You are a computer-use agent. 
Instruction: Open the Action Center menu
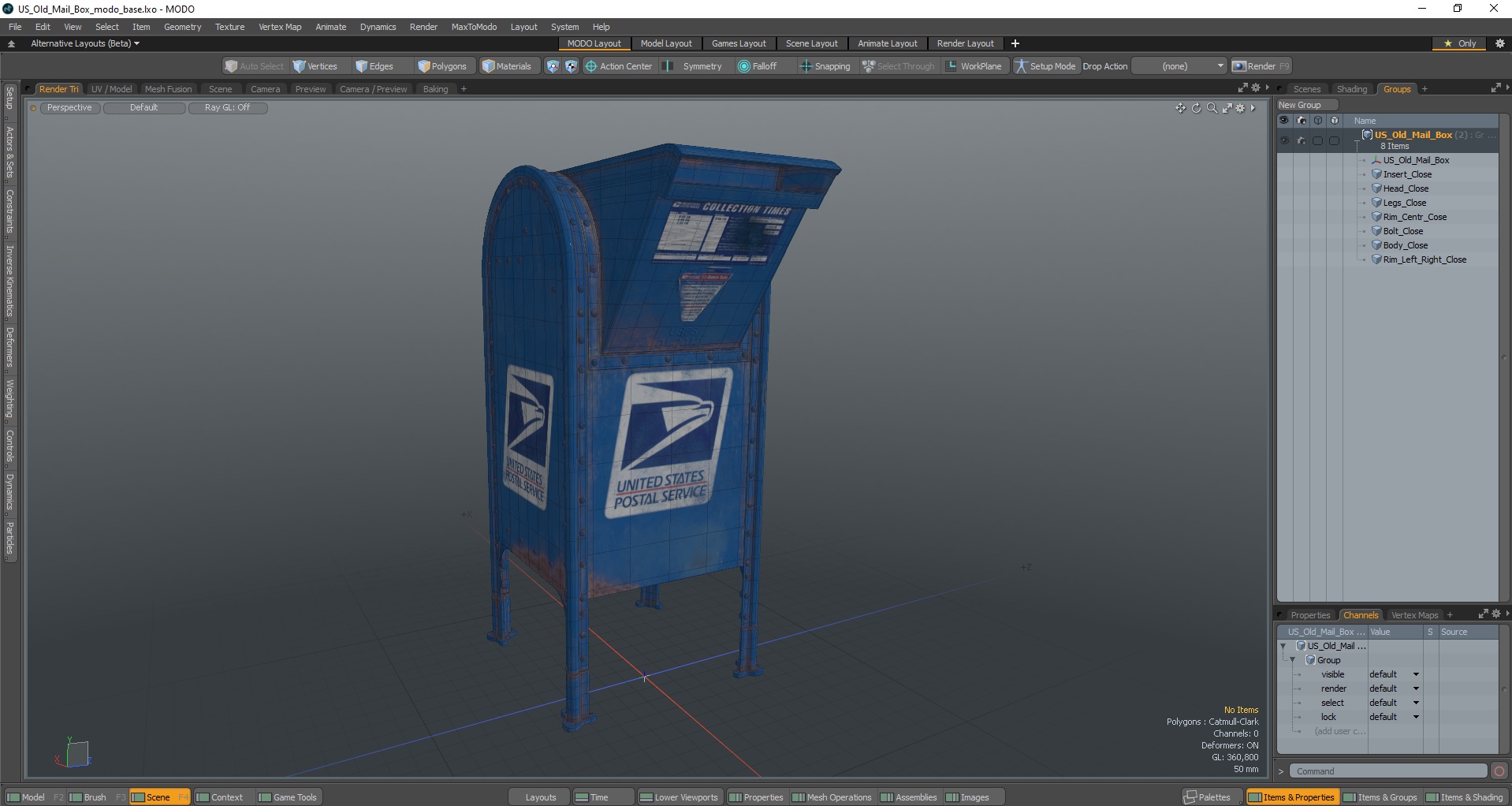[619, 66]
